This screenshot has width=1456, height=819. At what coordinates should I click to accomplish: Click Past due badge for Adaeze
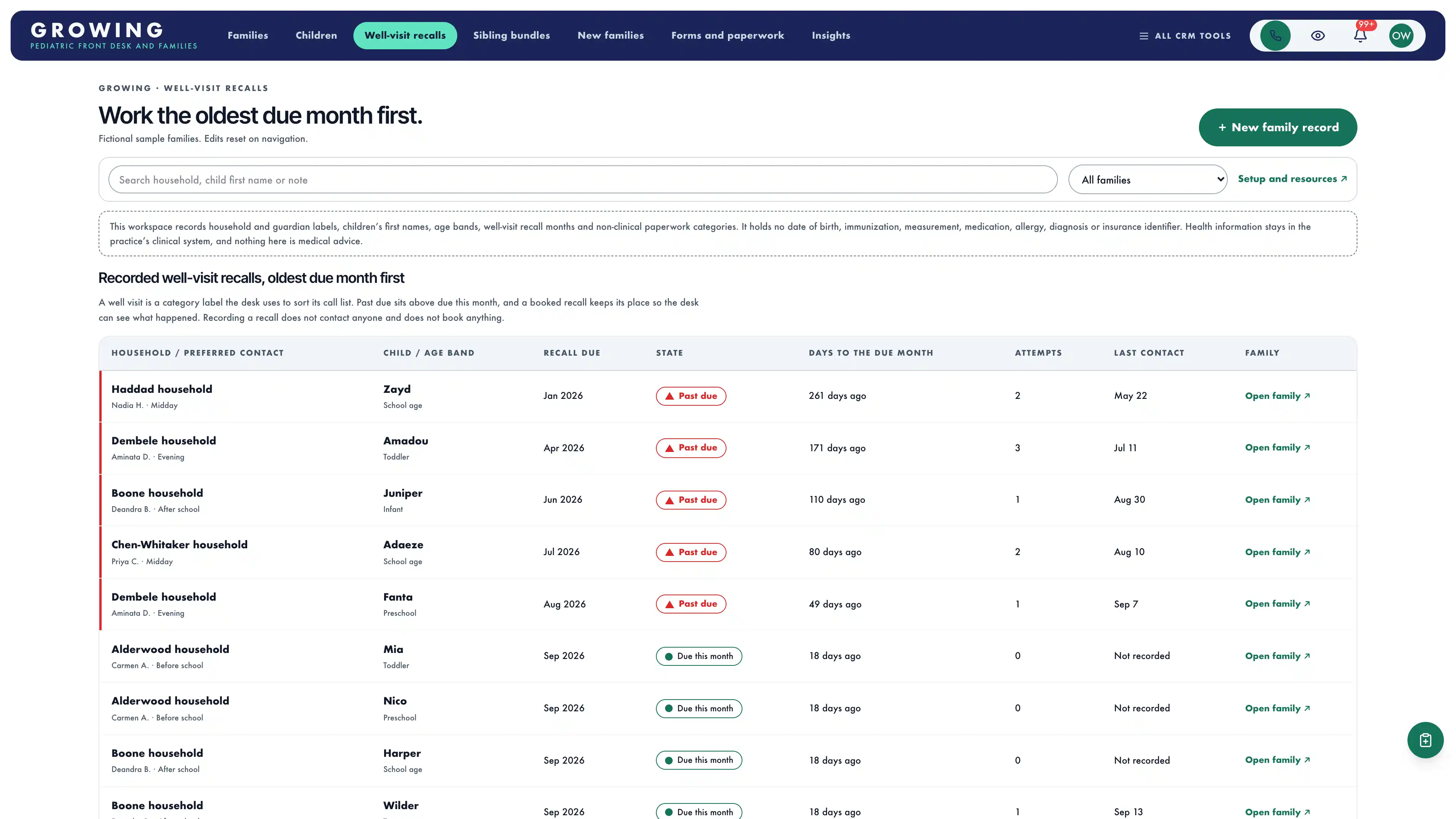click(x=691, y=552)
